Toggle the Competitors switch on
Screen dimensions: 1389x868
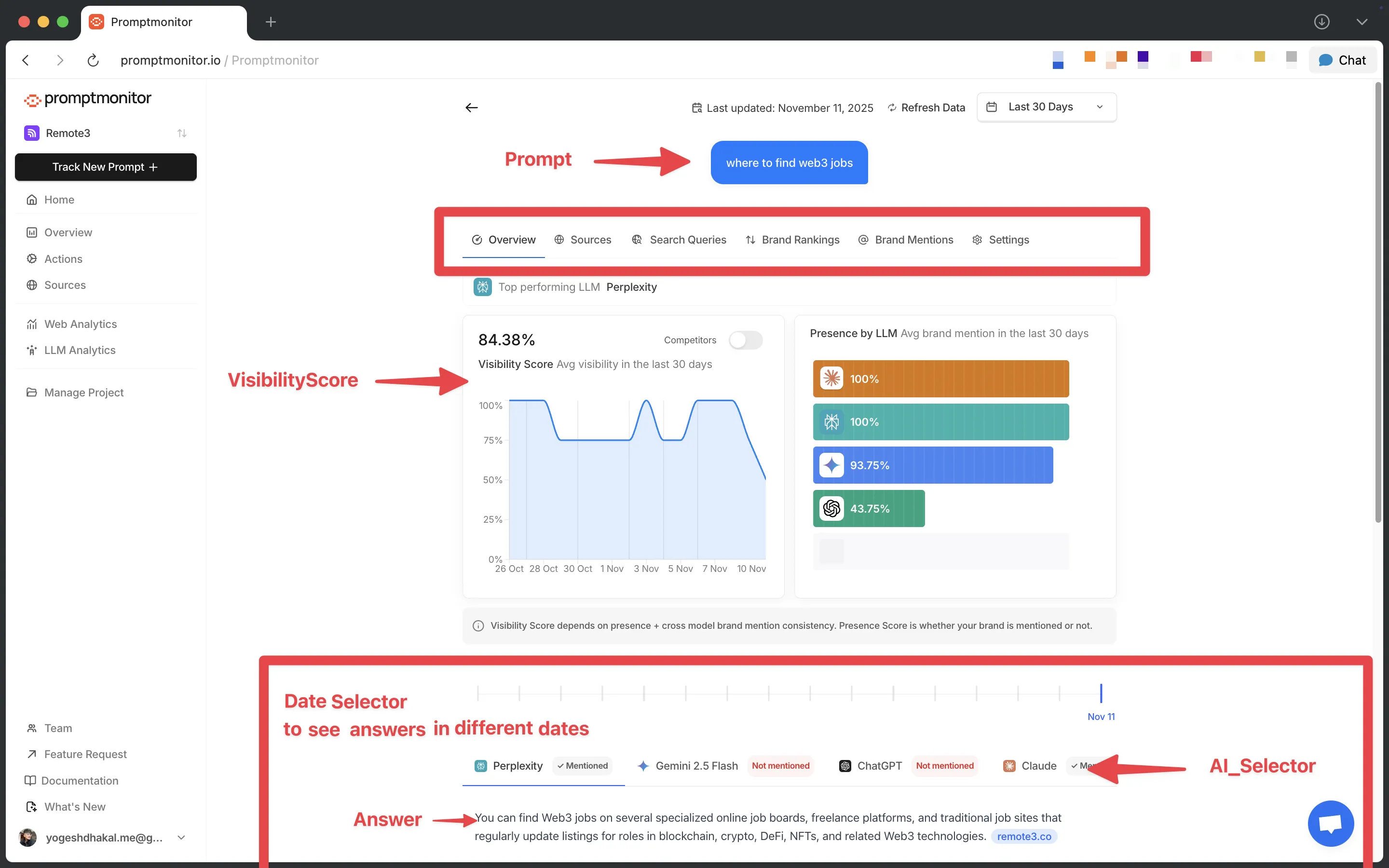tap(746, 340)
